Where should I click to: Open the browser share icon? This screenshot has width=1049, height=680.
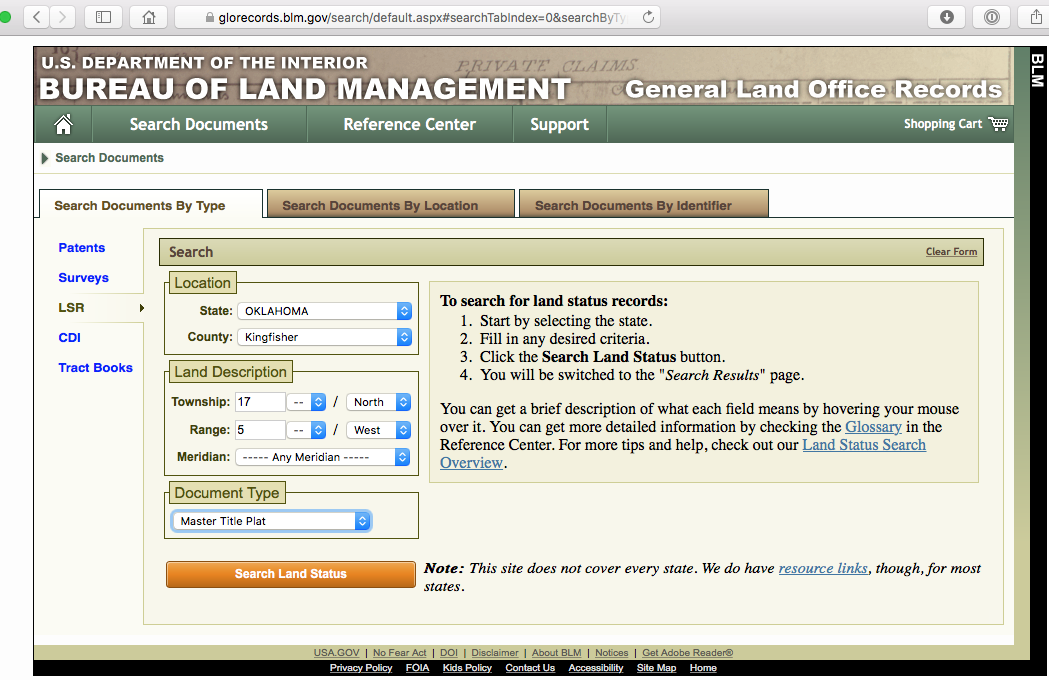1035,17
